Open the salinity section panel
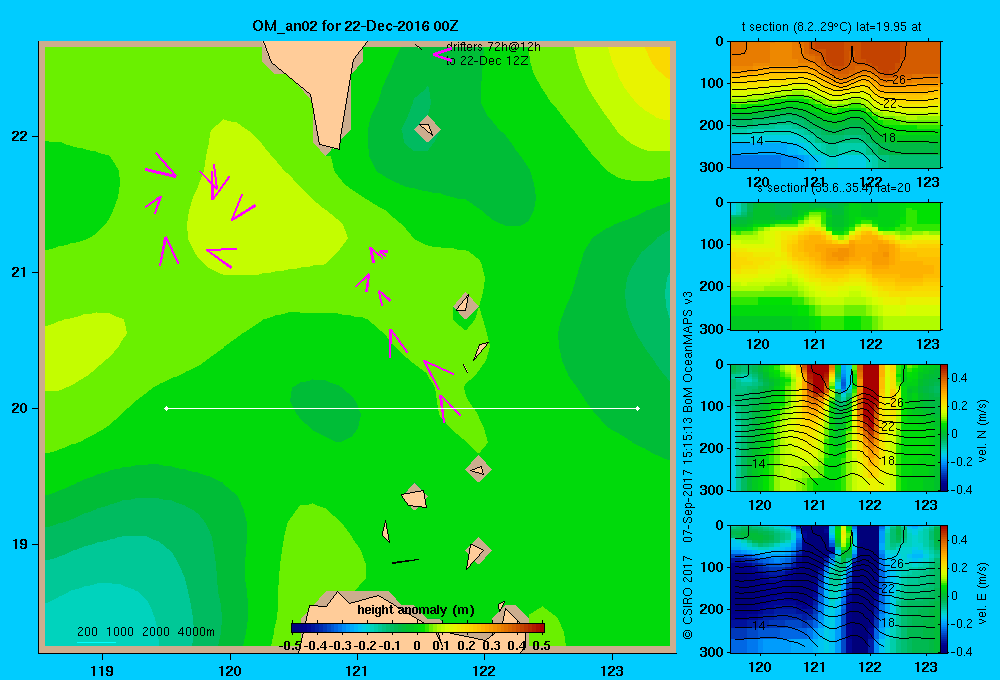 point(835,266)
